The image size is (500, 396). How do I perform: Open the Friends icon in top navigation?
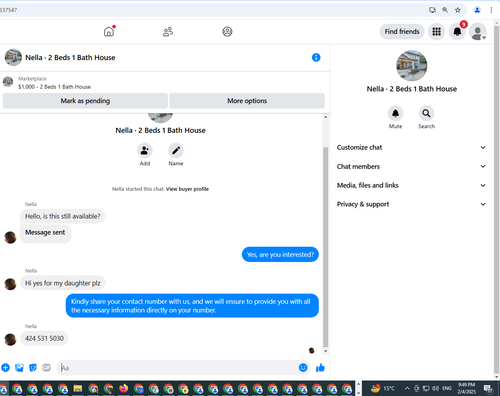tap(168, 32)
